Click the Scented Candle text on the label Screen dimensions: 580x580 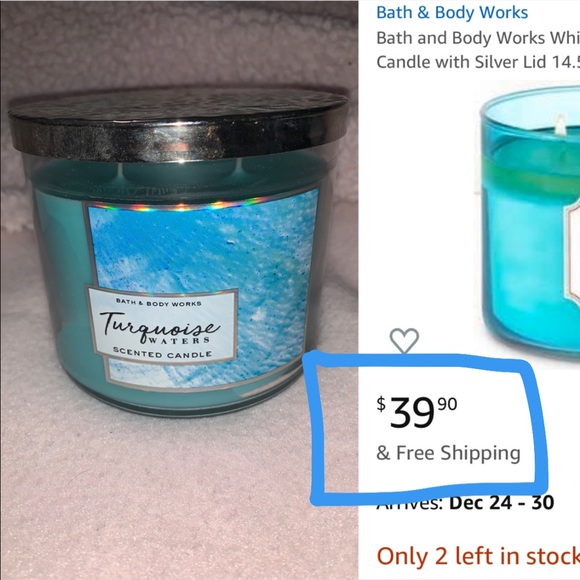pos(162,353)
